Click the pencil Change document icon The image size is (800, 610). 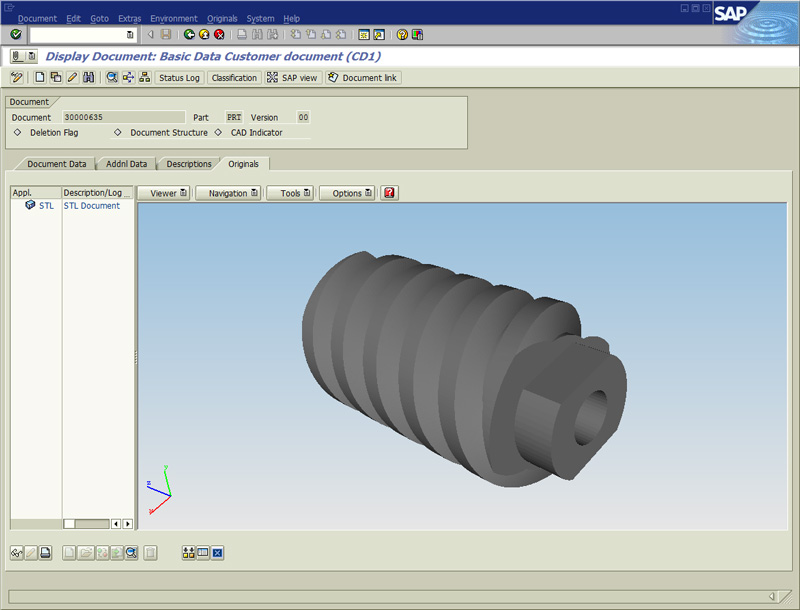click(72, 77)
